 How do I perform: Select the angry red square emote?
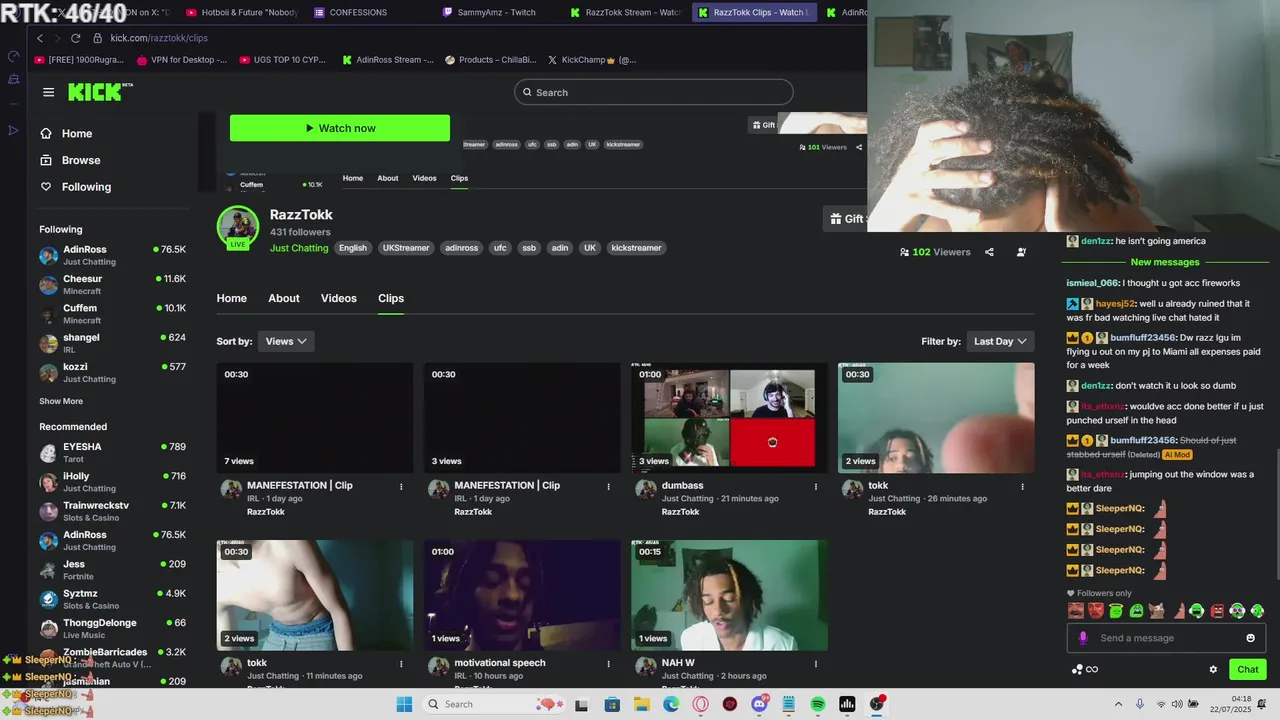pos(1217,611)
